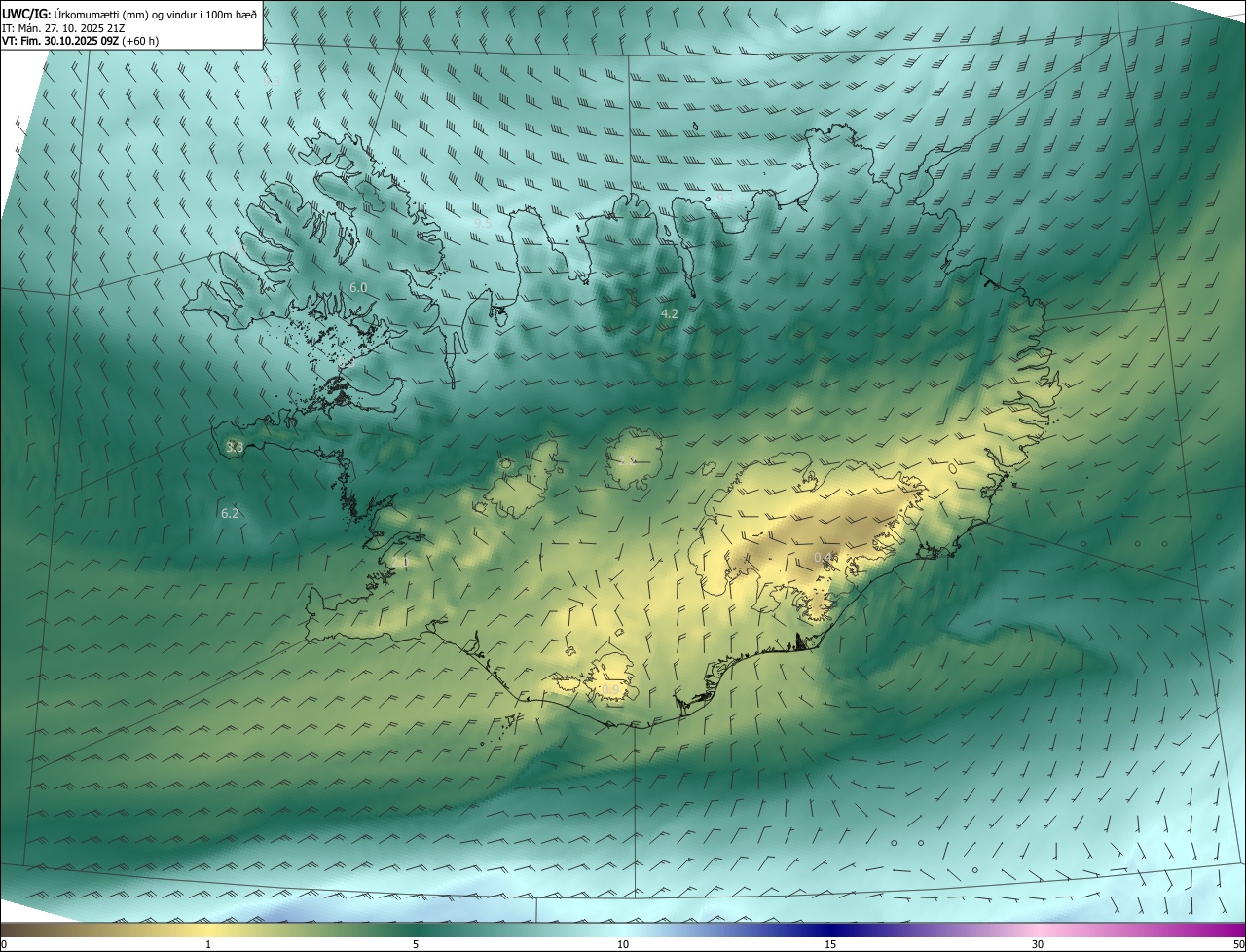Click the valid time line 'VT: Fim. 30.10.2025 09Z (+60 h)'
The image size is (1246, 952).
coord(81,41)
